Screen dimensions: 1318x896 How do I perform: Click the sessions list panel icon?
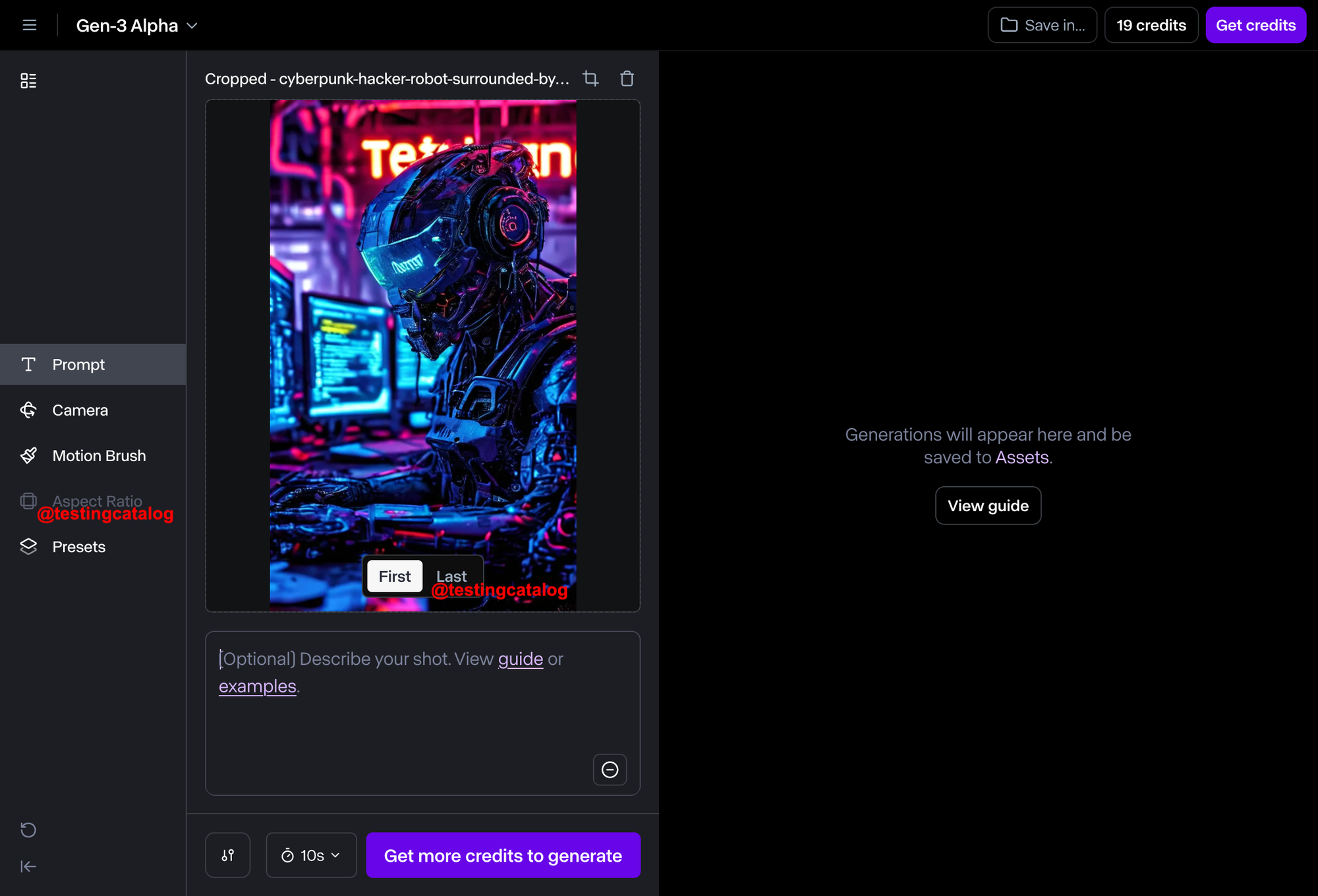[x=28, y=80]
